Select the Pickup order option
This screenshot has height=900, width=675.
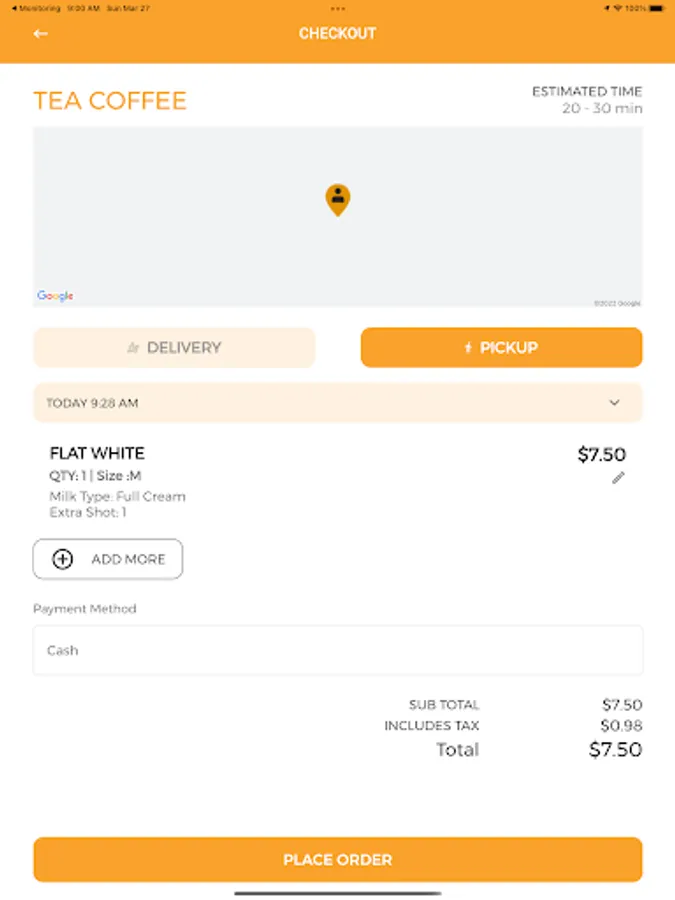coord(501,348)
